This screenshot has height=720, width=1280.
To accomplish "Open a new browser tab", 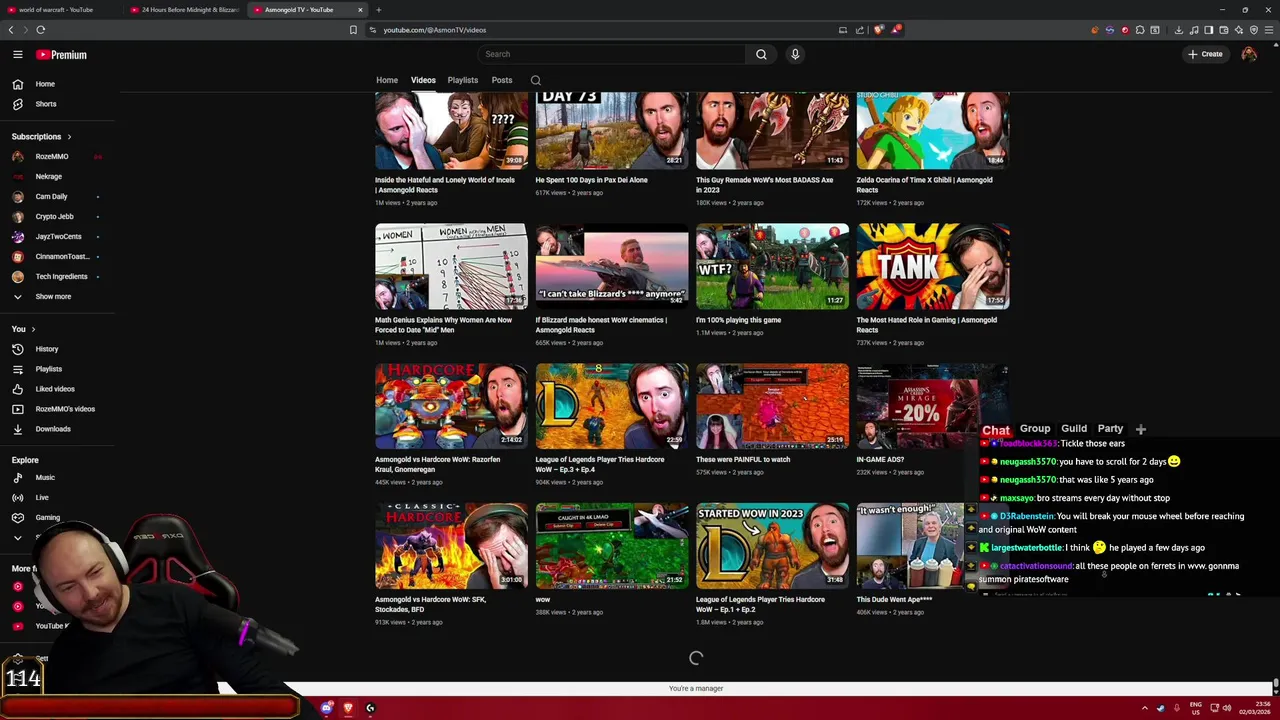I will [x=378, y=10].
